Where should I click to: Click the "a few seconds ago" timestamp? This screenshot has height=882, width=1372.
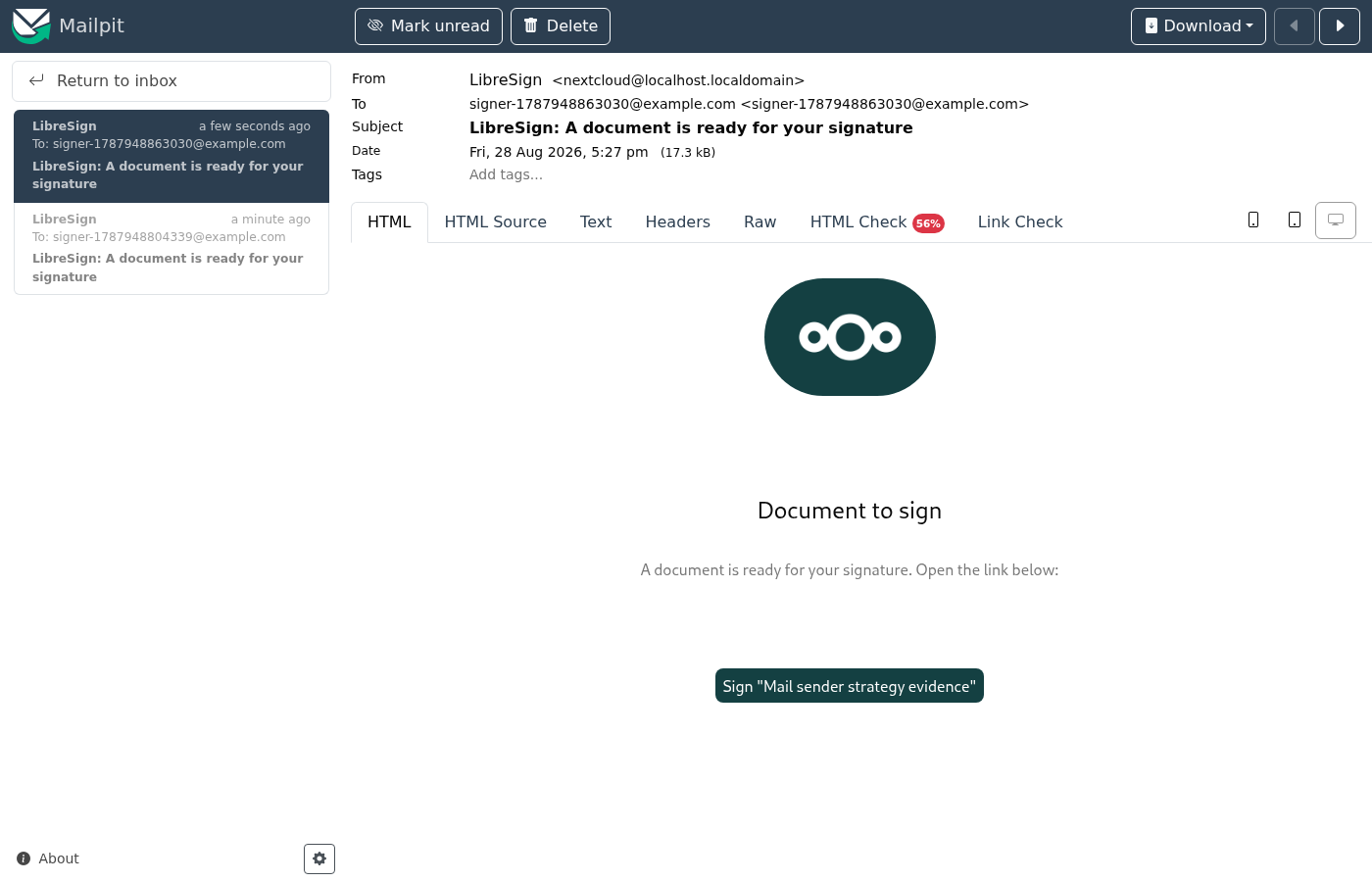point(255,126)
